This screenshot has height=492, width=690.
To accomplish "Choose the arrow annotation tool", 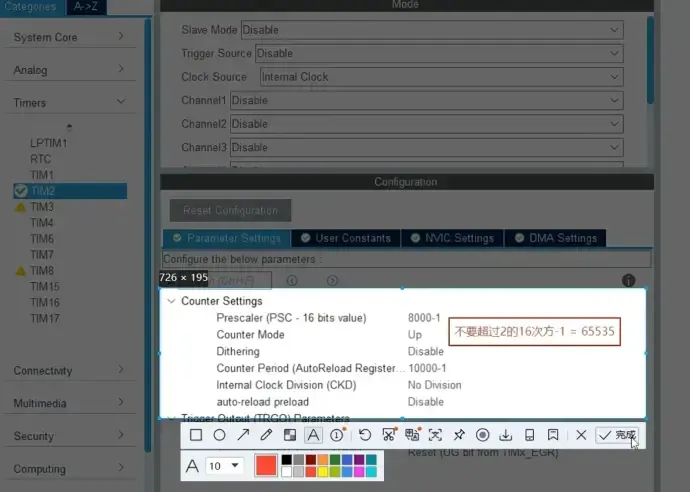I will coord(243,435).
